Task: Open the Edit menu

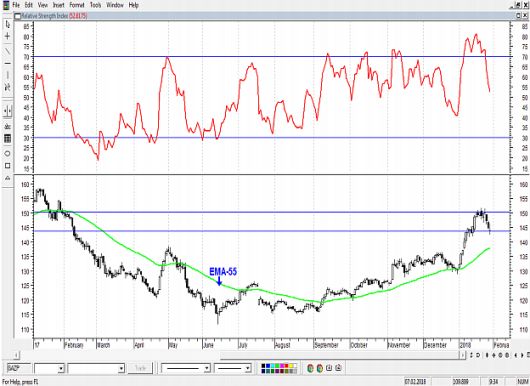Action: tap(29, 5)
